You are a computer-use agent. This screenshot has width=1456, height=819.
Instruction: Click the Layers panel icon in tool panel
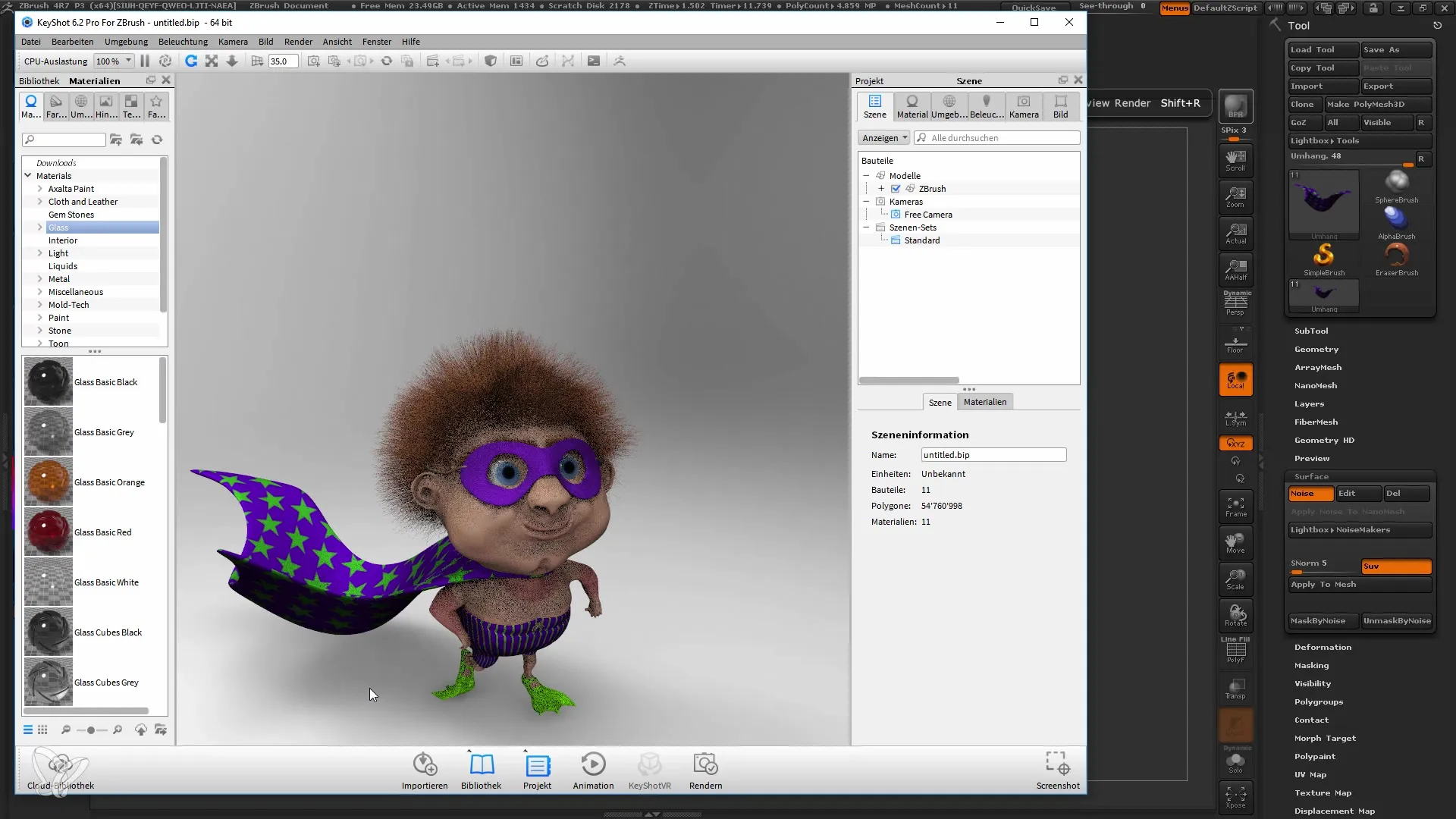[1308, 403]
